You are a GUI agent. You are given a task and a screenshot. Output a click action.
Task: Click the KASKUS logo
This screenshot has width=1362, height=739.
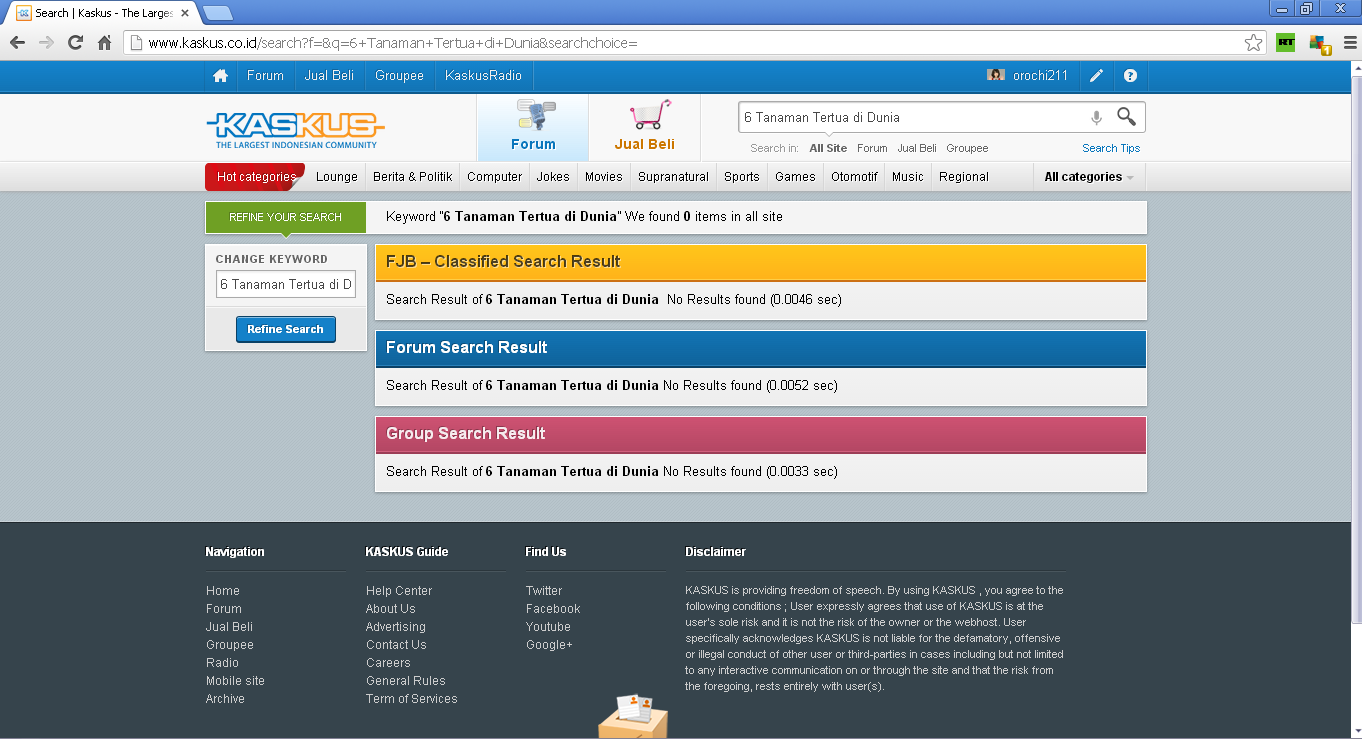coord(295,129)
